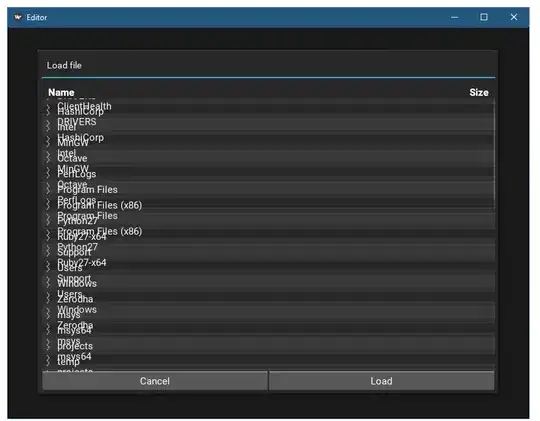
Task: Select the DRIVERS folder name
Action: click(x=77, y=121)
